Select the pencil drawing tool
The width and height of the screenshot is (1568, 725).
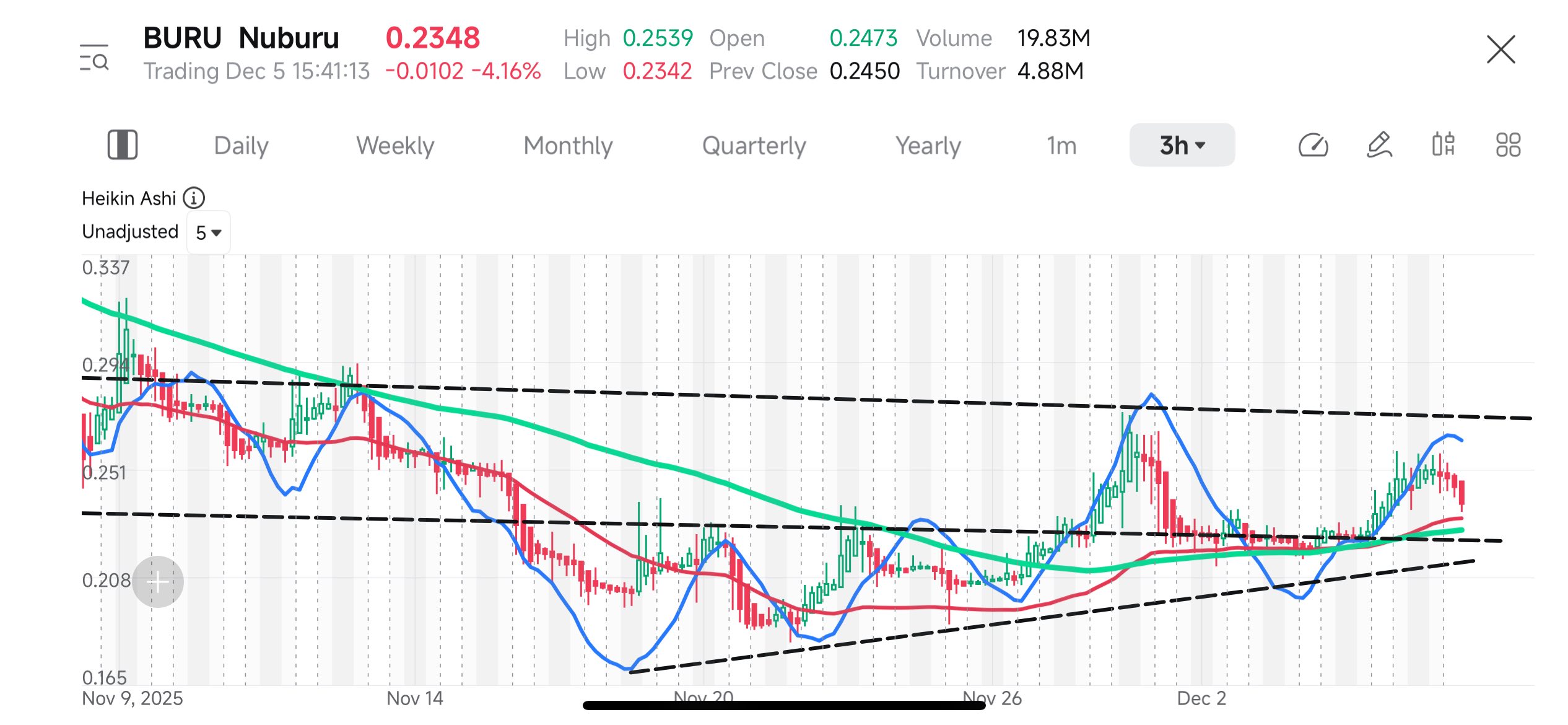[x=1379, y=146]
